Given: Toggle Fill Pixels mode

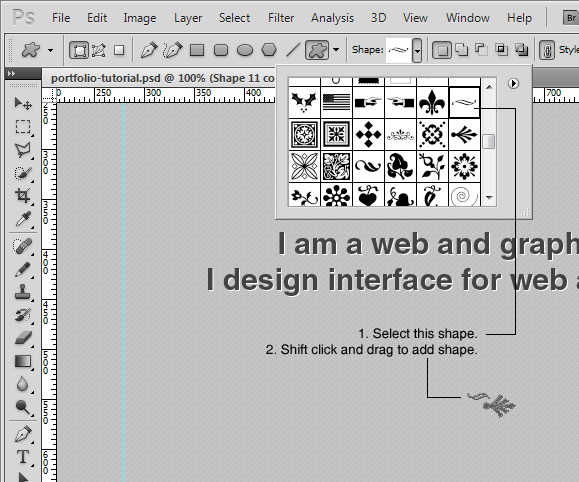Looking at the screenshot, I should [119, 50].
